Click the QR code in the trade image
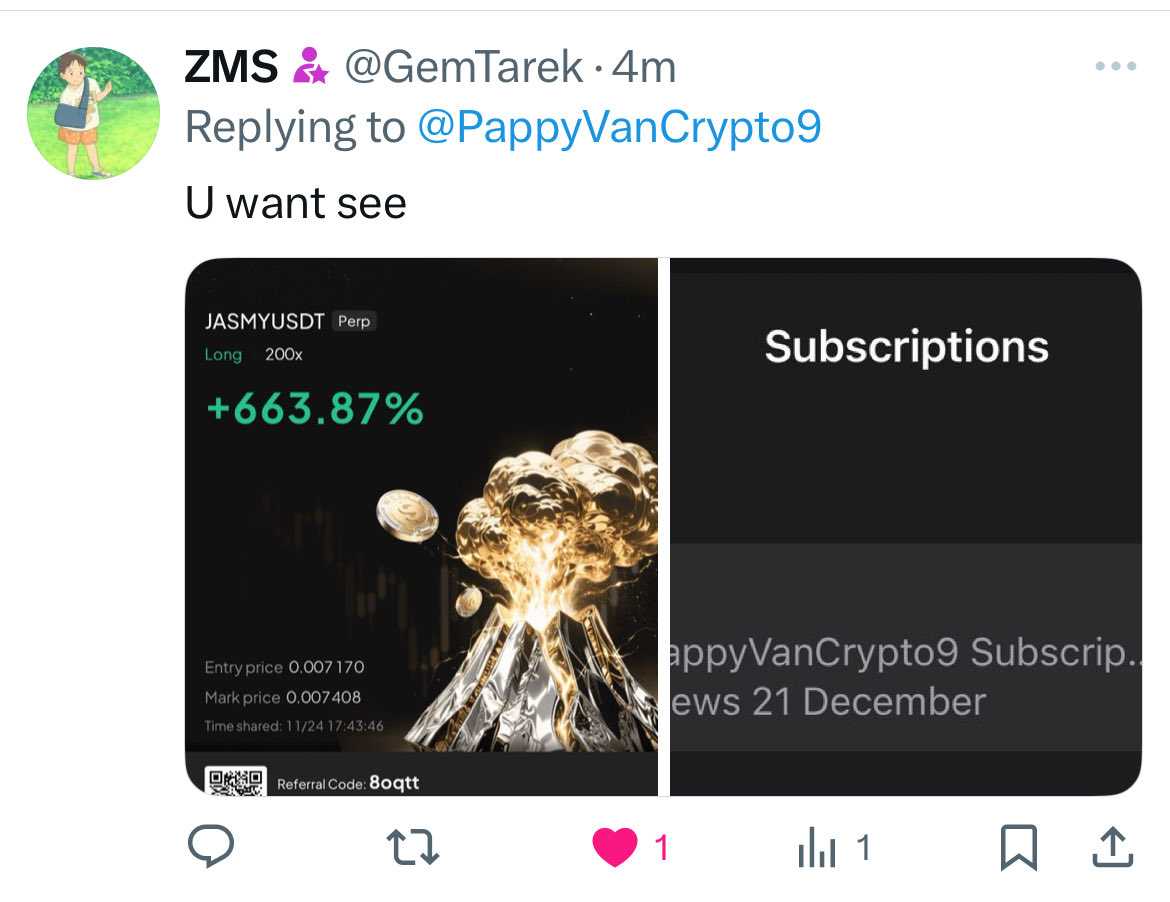The height and width of the screenshot is (902, 1170). pyautogui.click(x=236, y=781)
